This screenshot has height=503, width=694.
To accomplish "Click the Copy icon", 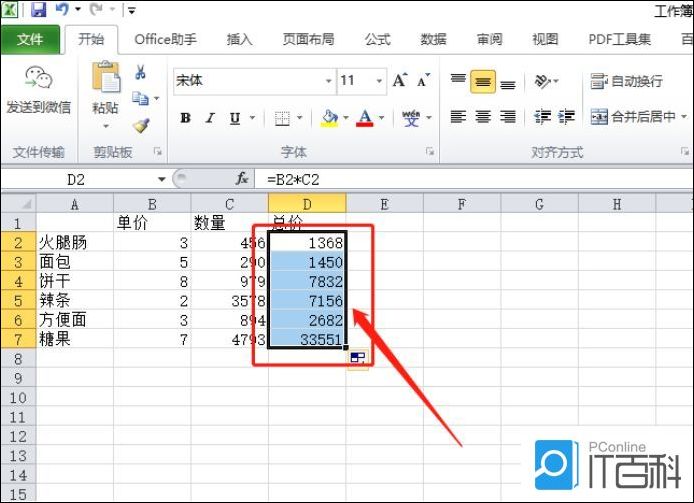I will click(x=140, y=98).
